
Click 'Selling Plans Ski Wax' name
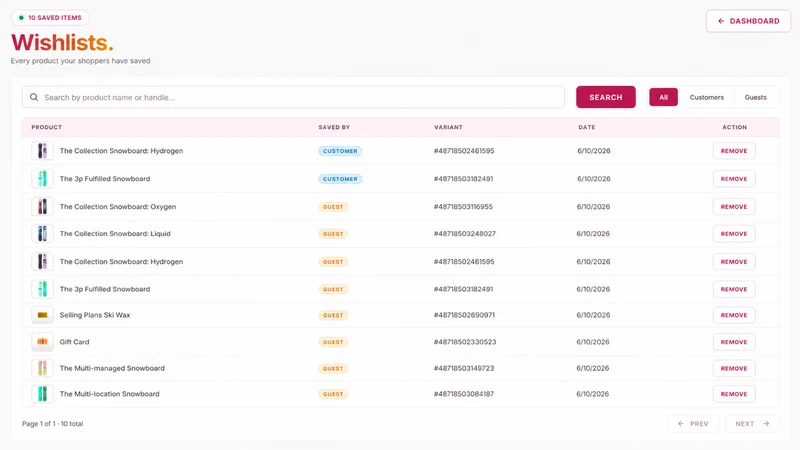tap(95, 315)
